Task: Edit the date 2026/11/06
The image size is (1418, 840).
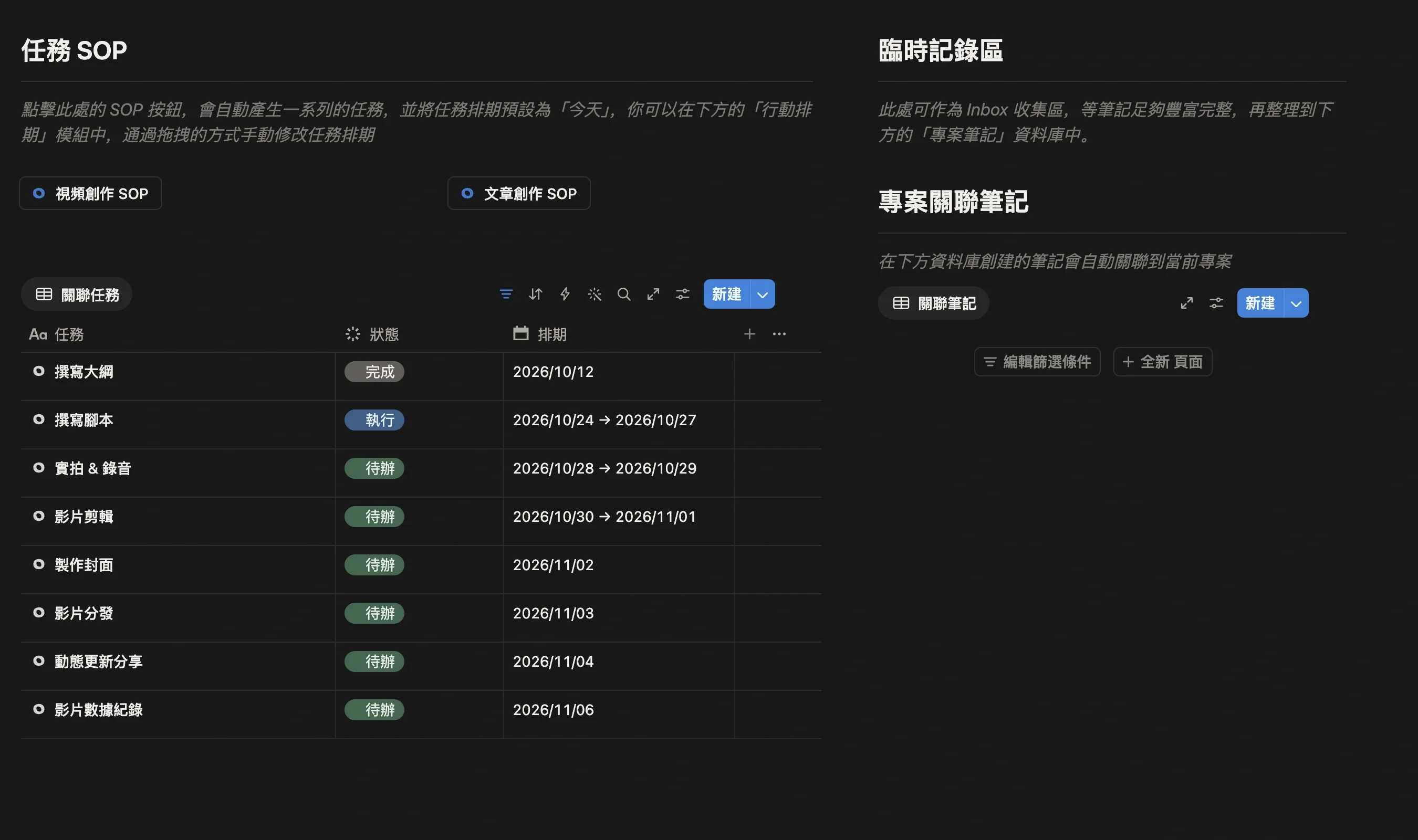Action: pos(553,710)
